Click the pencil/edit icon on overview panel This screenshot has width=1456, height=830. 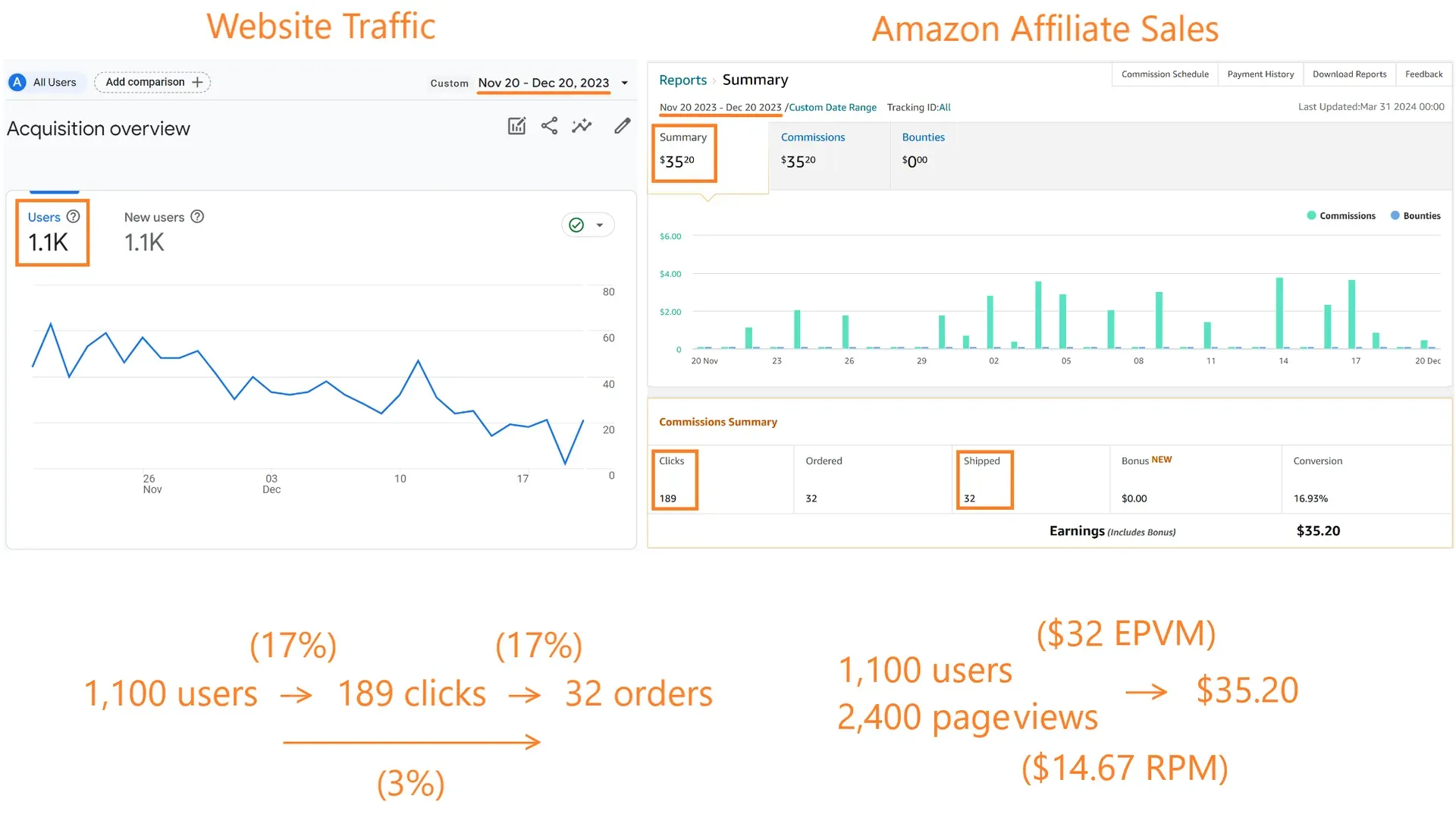tap(622, 126)
